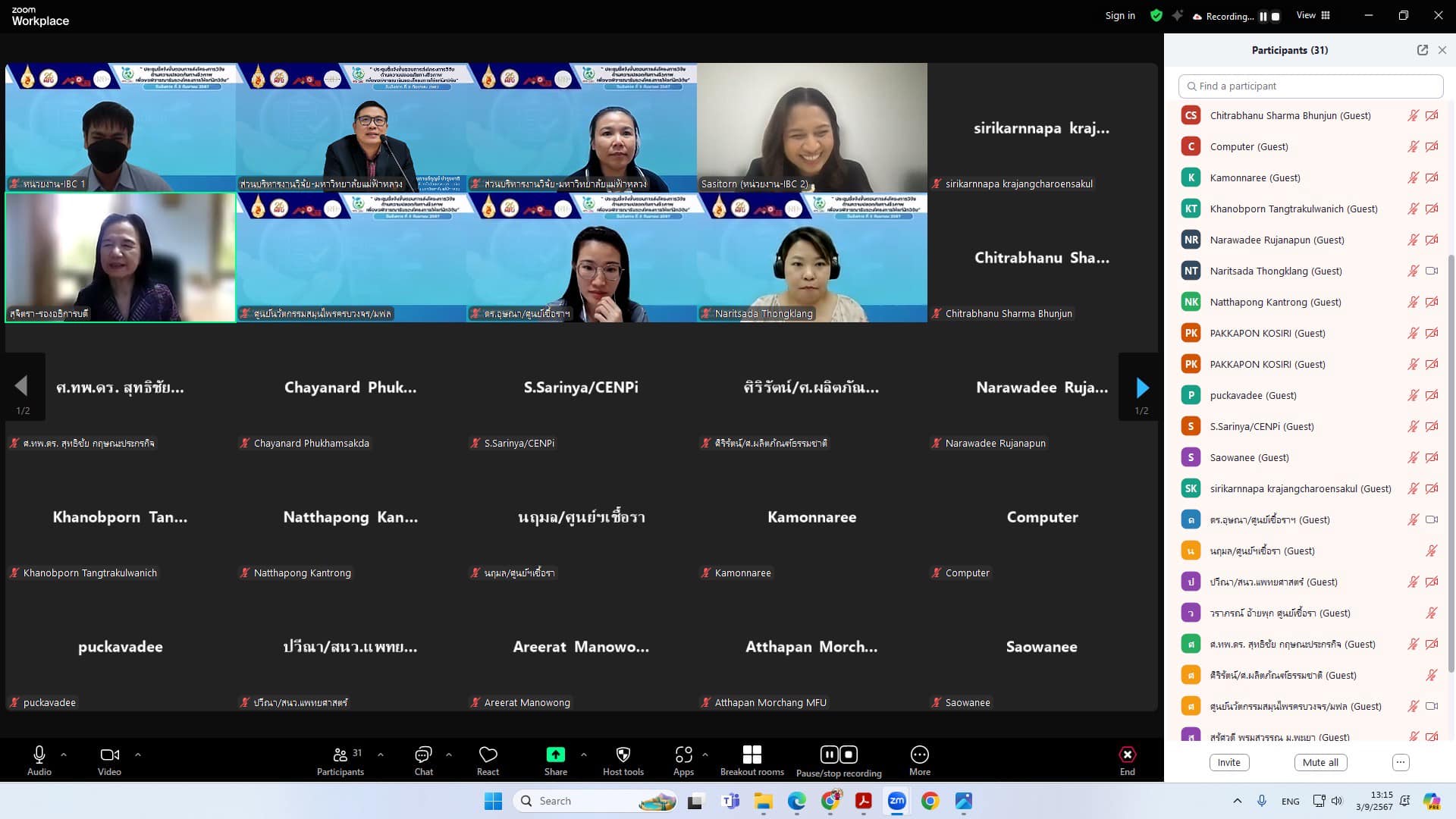Click the green encryption shield icon
This screenshot has width=1456, height=819.
point(1156,15)
